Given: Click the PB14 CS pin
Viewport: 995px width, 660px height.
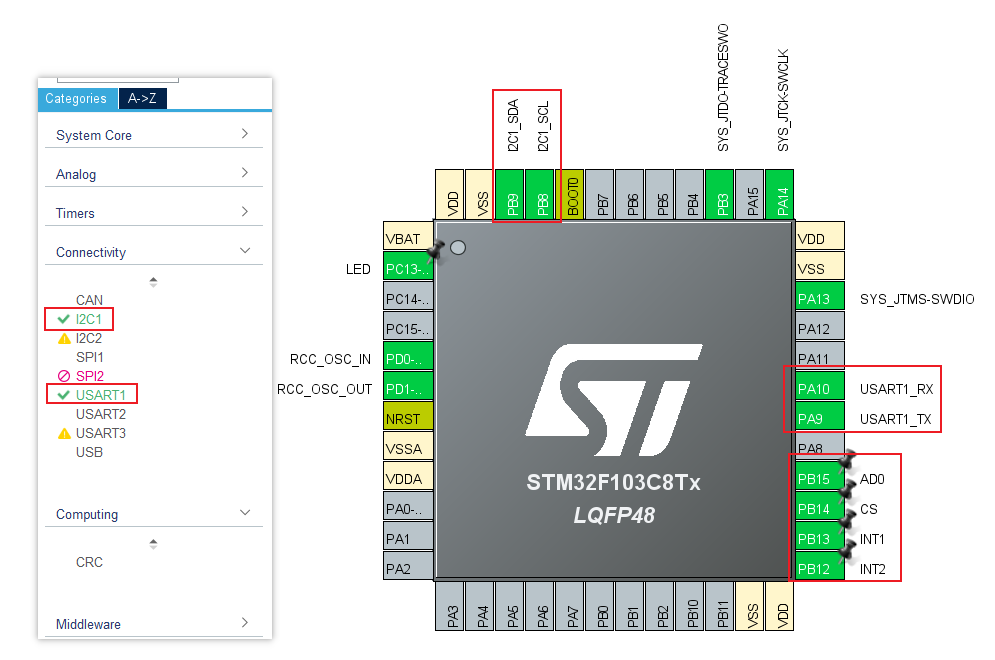Looking at the screenshot, I should tap(820, 505).
